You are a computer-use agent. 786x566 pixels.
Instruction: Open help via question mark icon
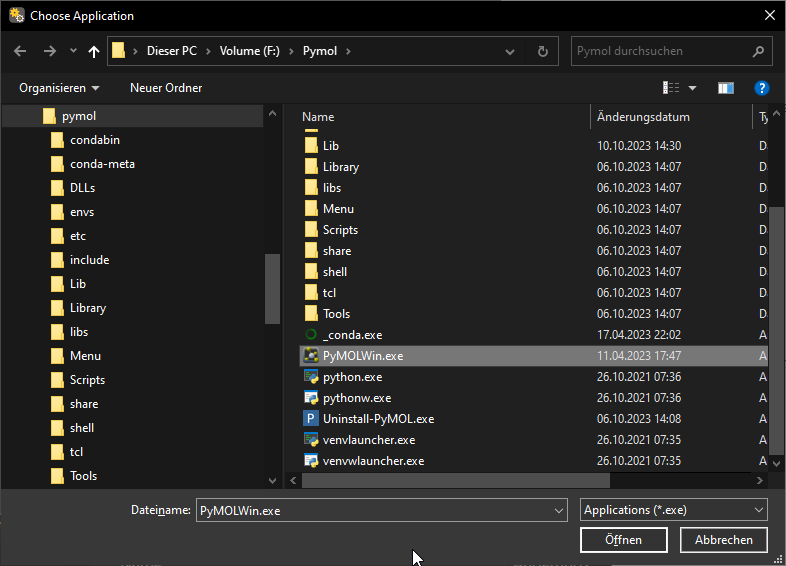tap(761, 88)
